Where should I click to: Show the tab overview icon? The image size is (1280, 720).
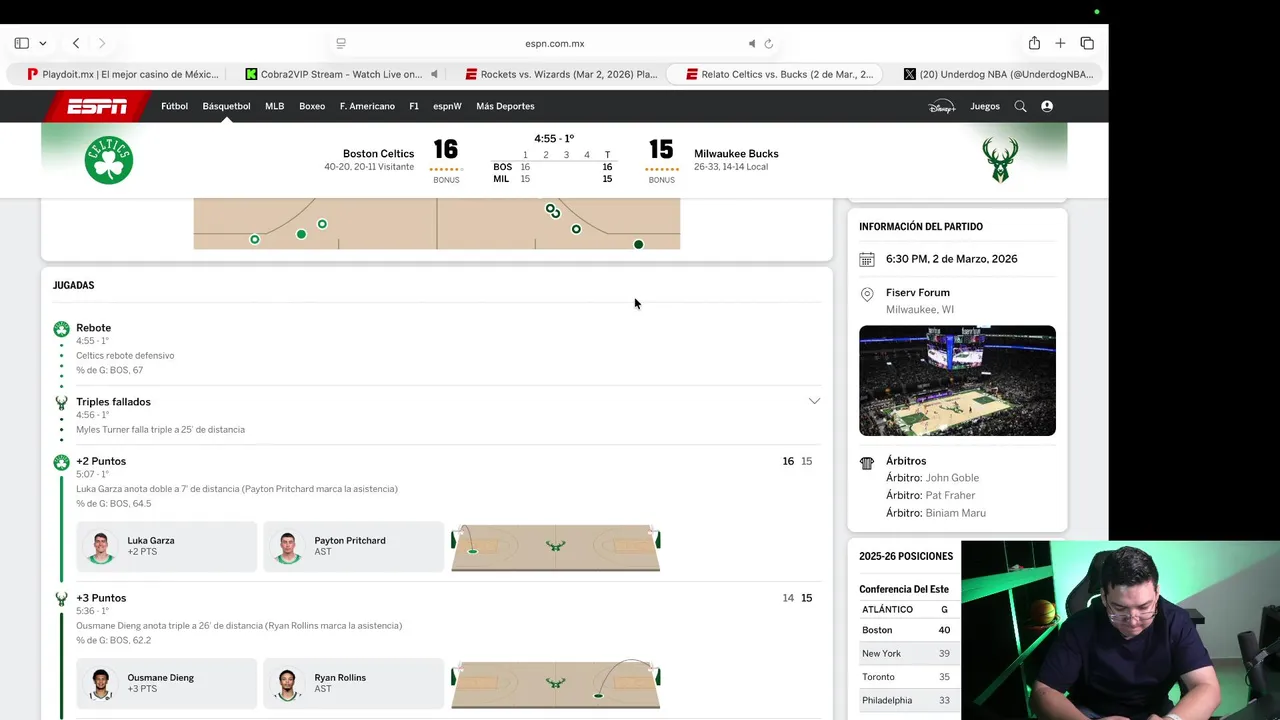click(1087, 43)
